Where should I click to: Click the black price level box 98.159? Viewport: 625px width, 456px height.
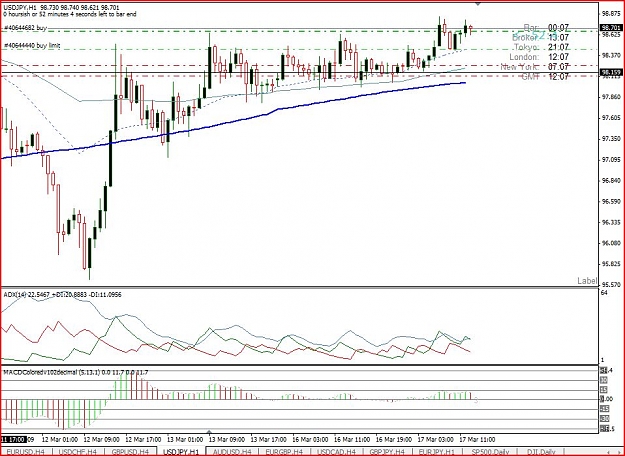(x=611, y=73)
